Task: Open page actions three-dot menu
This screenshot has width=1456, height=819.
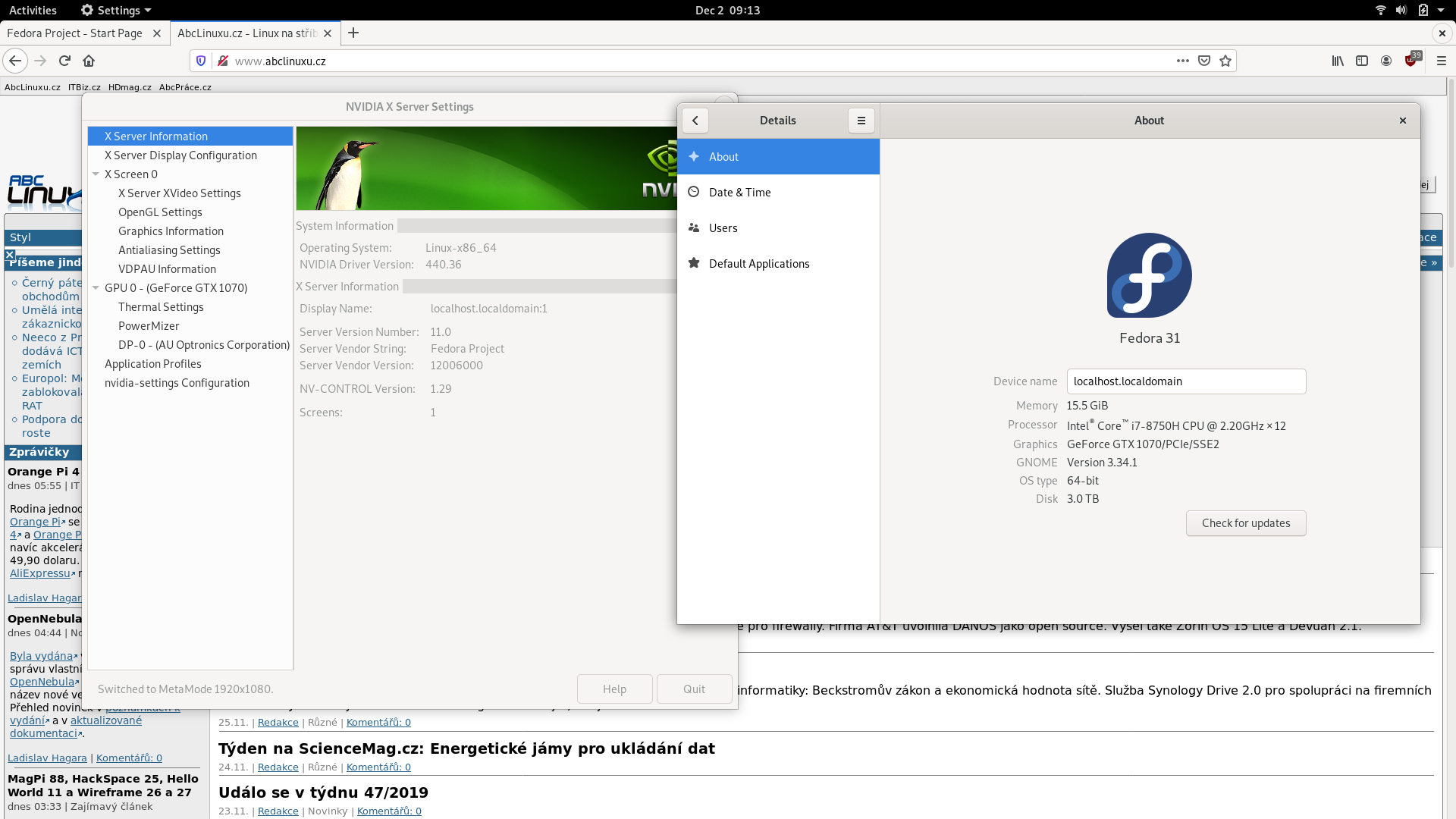Action: pyautogui.click(x=1182, y=61)
